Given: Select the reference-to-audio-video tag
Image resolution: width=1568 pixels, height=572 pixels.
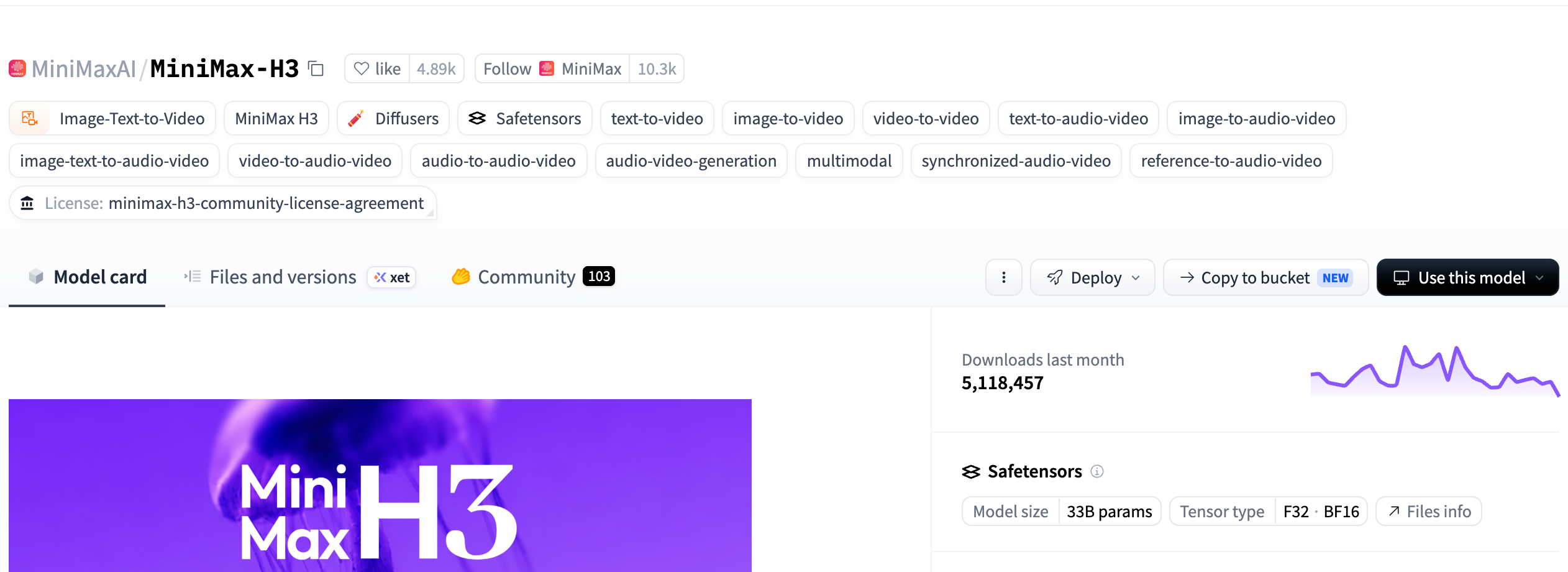Looking at the screenshot, I should coord(1231,160).
